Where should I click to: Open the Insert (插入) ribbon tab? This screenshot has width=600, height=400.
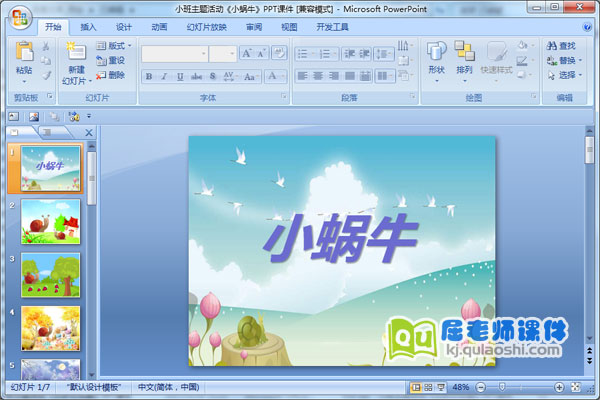click(x=88, y=27)
